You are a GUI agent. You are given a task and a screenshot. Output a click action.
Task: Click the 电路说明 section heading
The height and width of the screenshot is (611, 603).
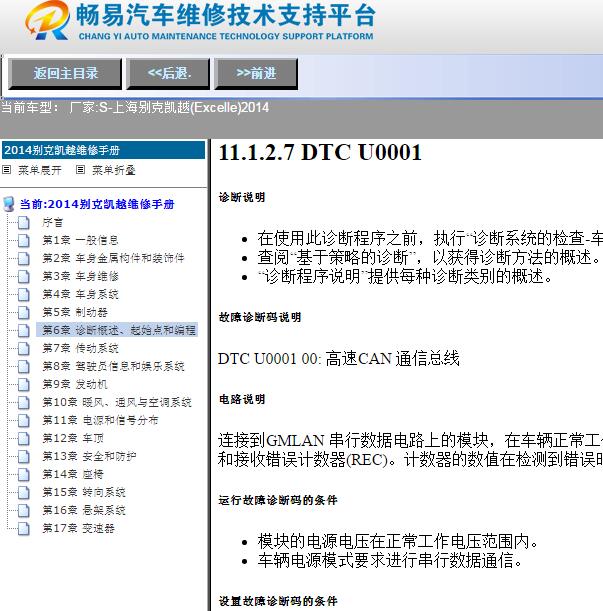pos(242,399)
